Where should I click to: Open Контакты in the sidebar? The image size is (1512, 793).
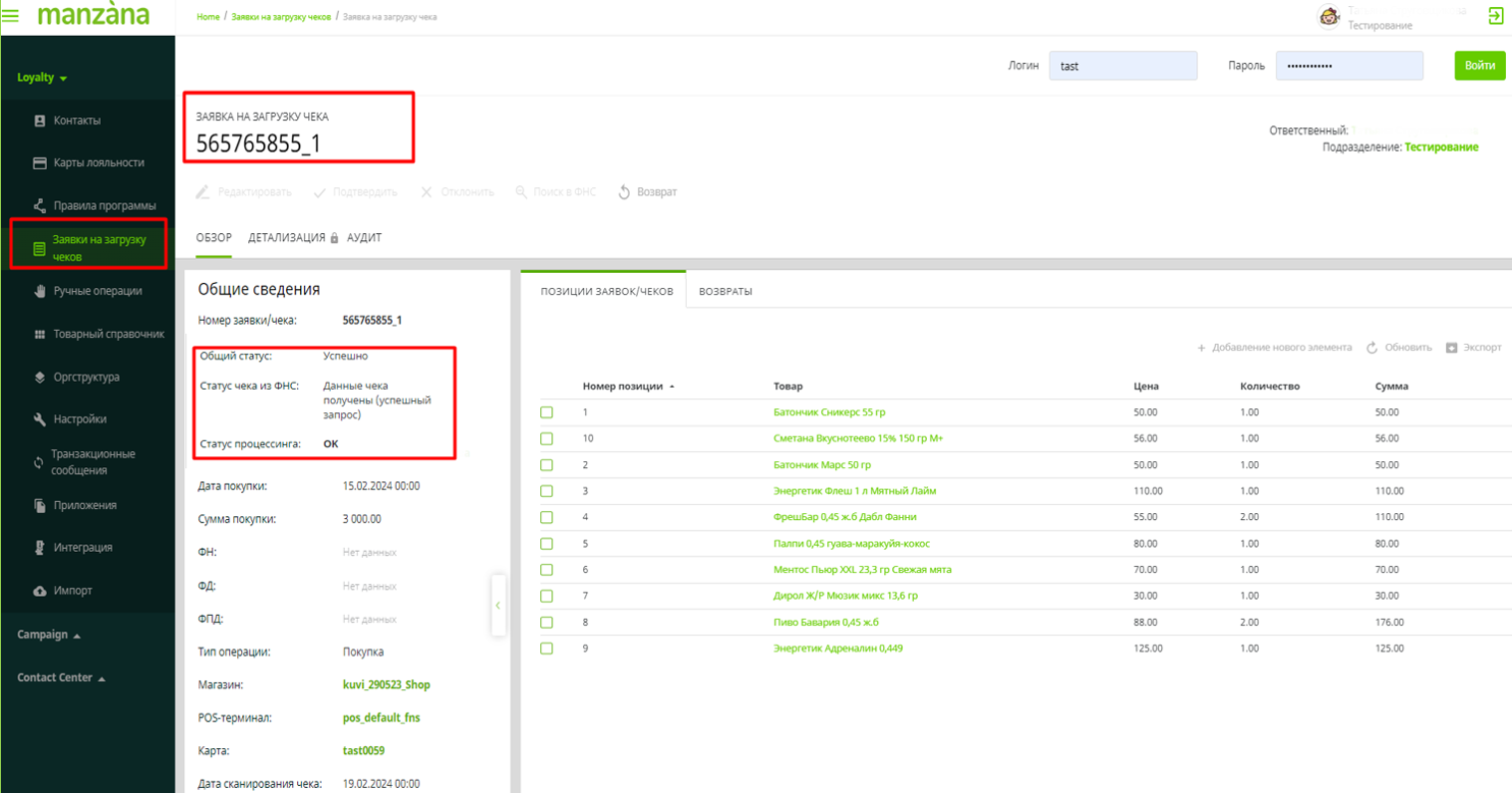[x=77, y=121]
